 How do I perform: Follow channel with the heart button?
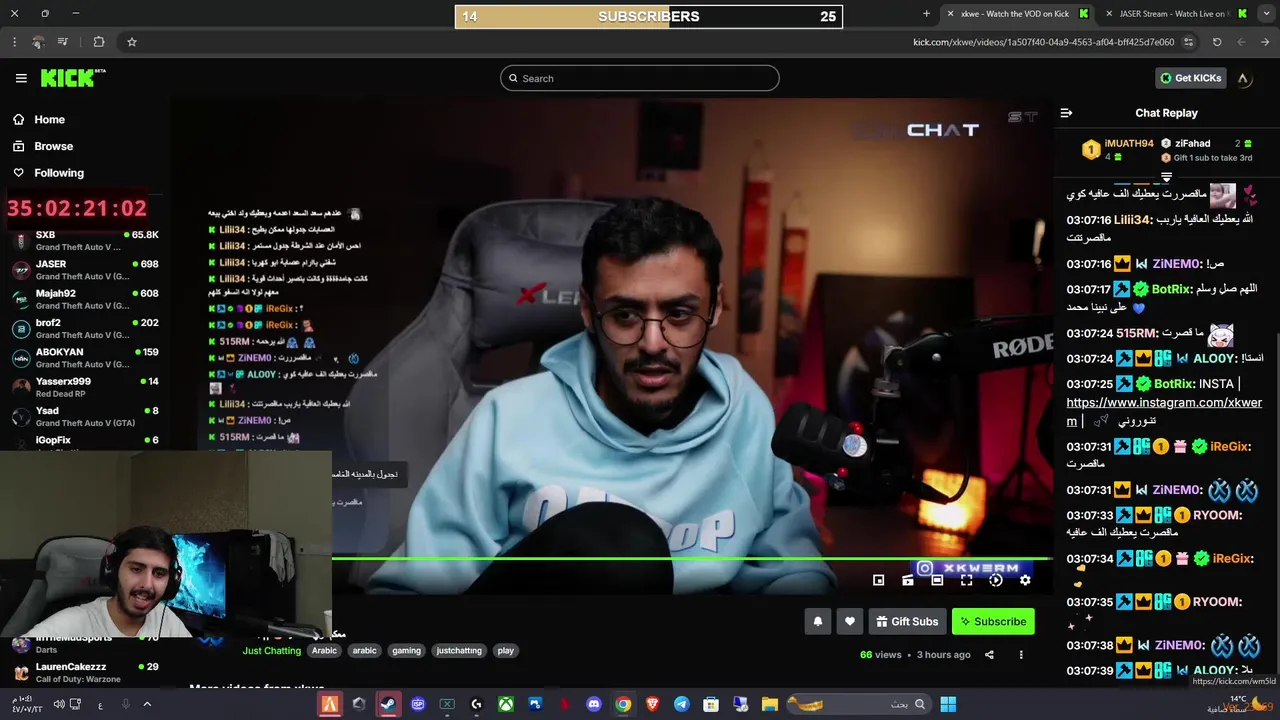point(849,621)
